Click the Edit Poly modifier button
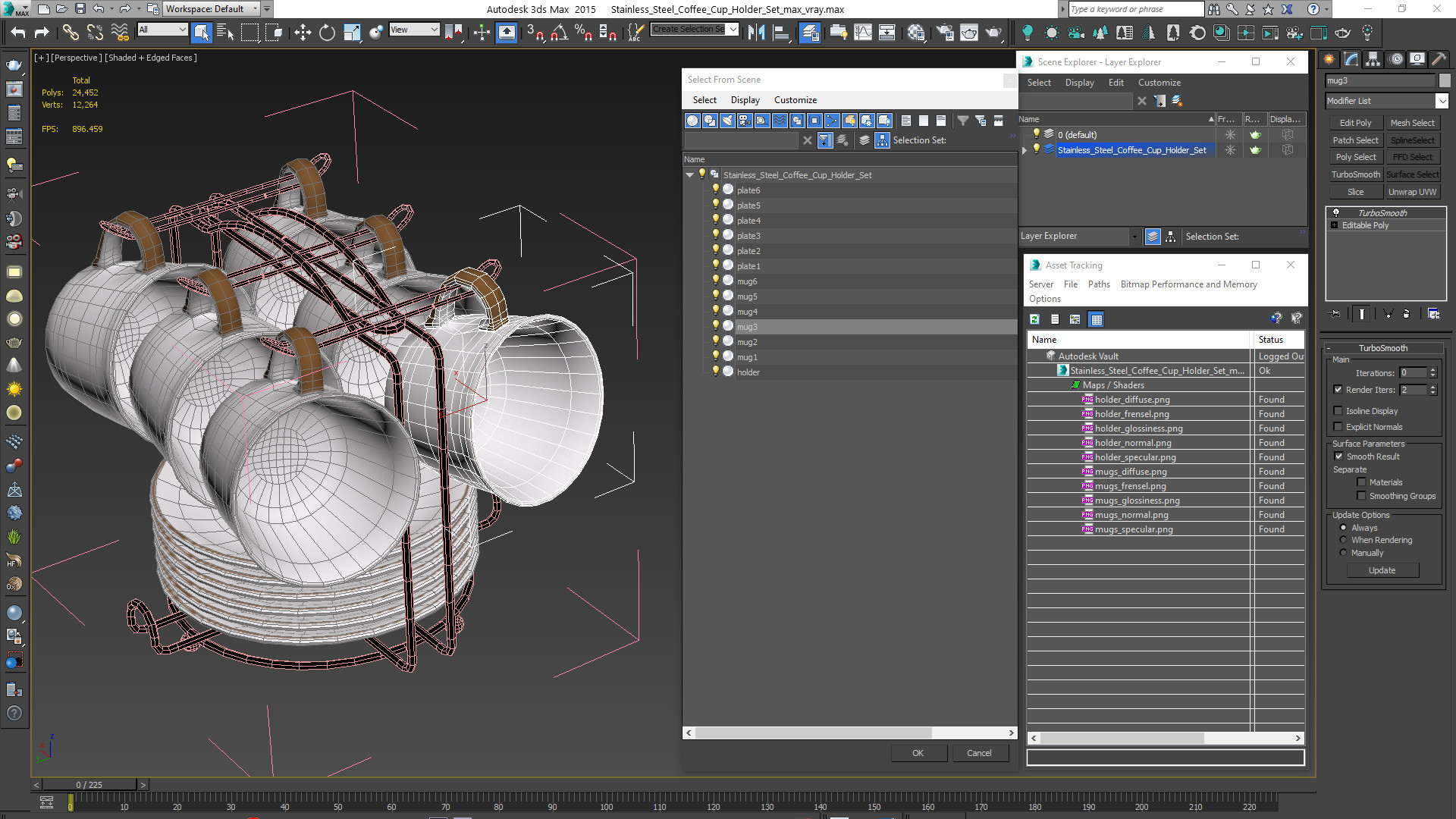This screenshot has width=1456, height=819. (x=1355, y=123)
